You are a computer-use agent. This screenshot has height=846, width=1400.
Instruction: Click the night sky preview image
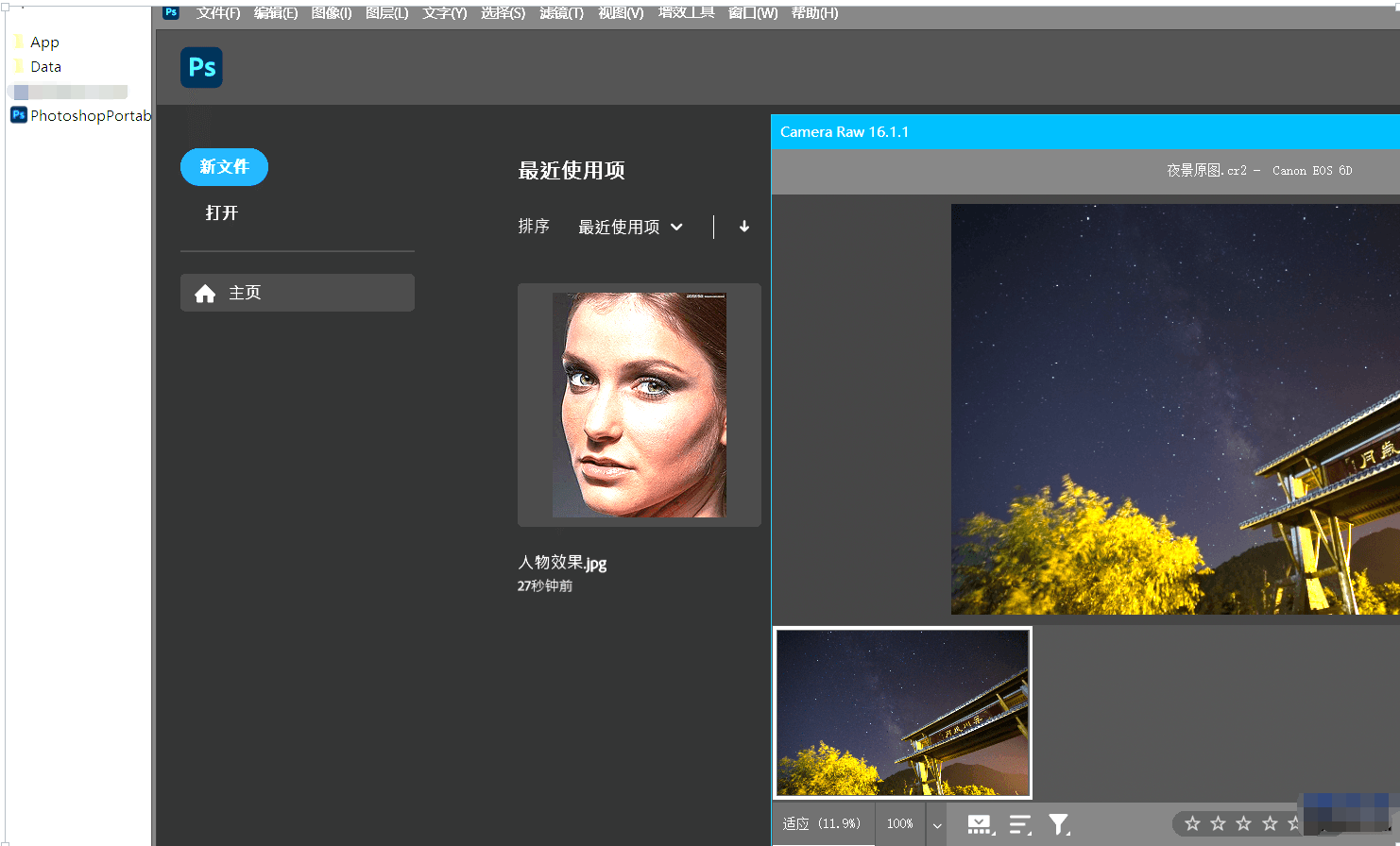tap(1175, 409)
